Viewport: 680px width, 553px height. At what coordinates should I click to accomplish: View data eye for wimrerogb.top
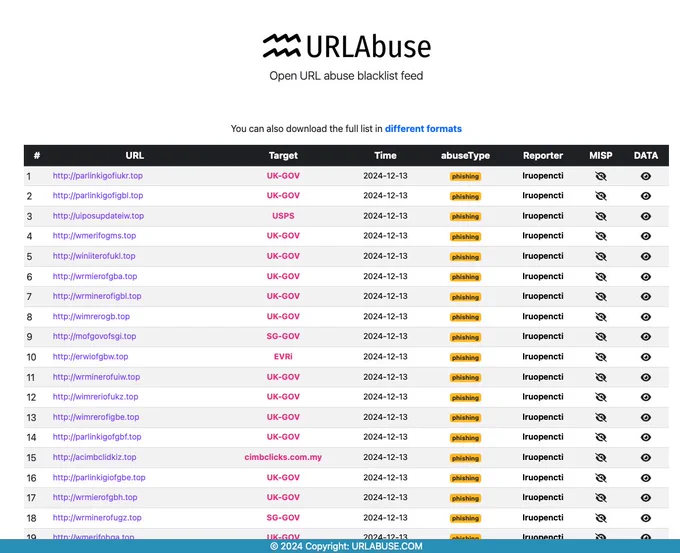click(646, 317)
